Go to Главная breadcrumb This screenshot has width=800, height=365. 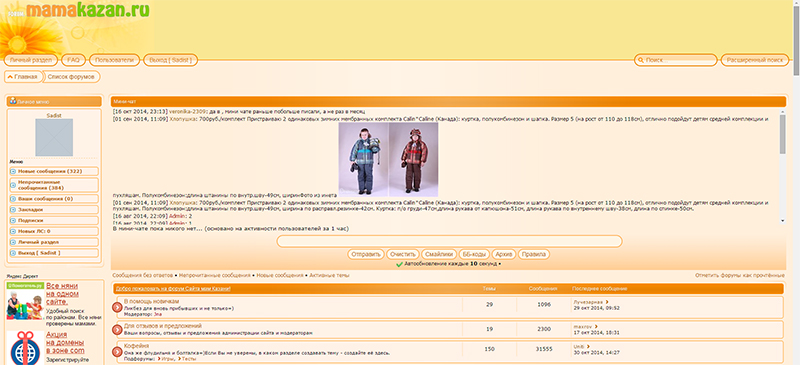point(26,77)
